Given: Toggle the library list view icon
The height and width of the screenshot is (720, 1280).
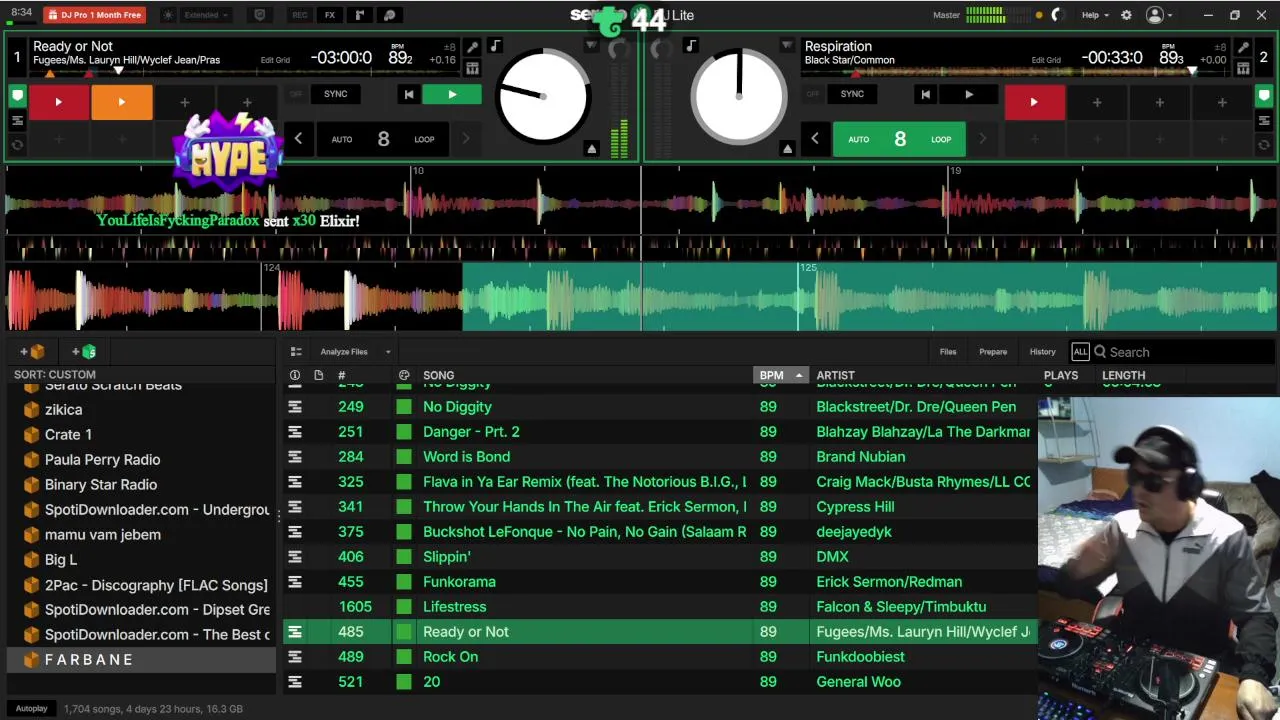Looking at the screenshot, I should (296, 352).
